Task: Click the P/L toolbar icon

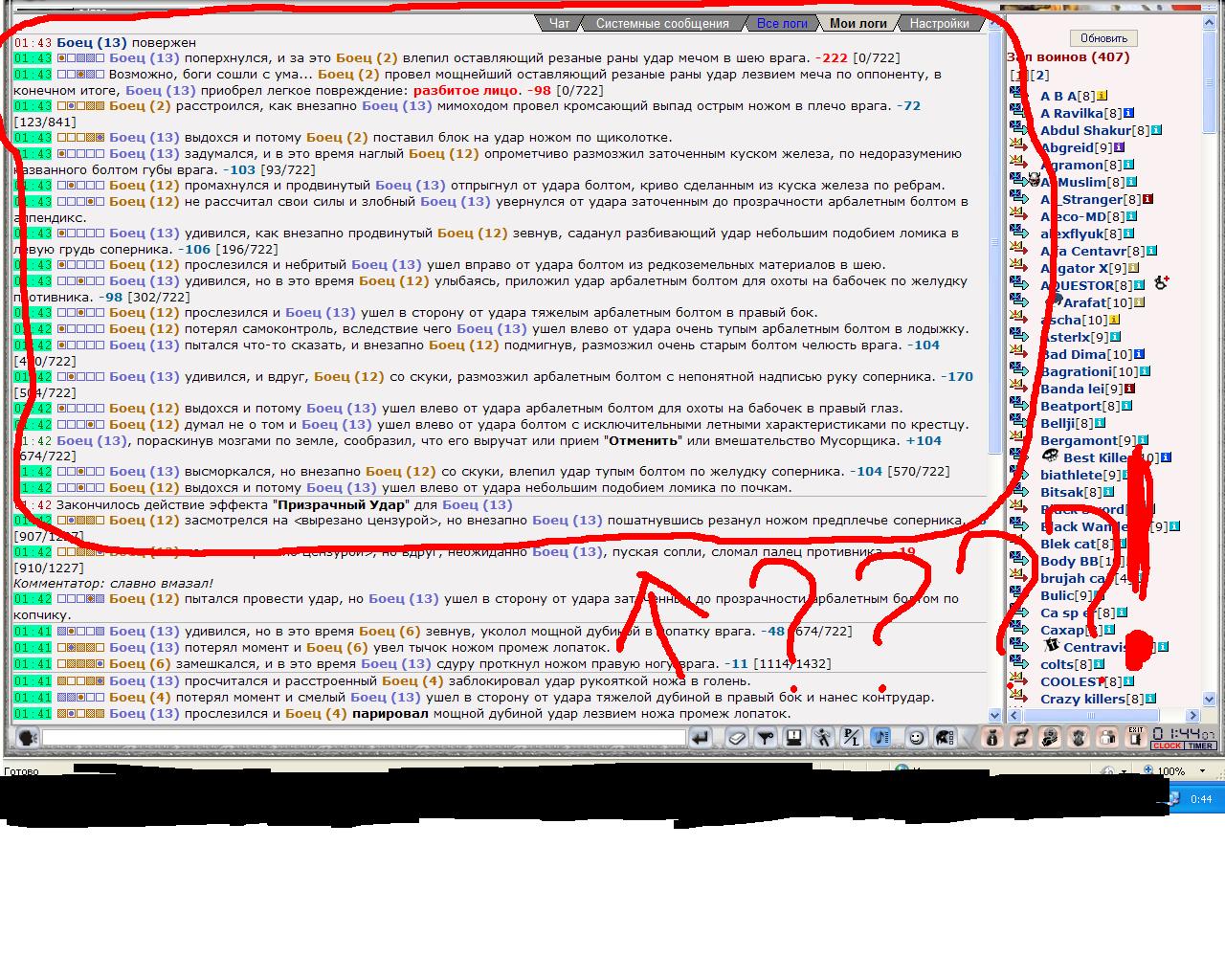Action: (x=852, y=738)
